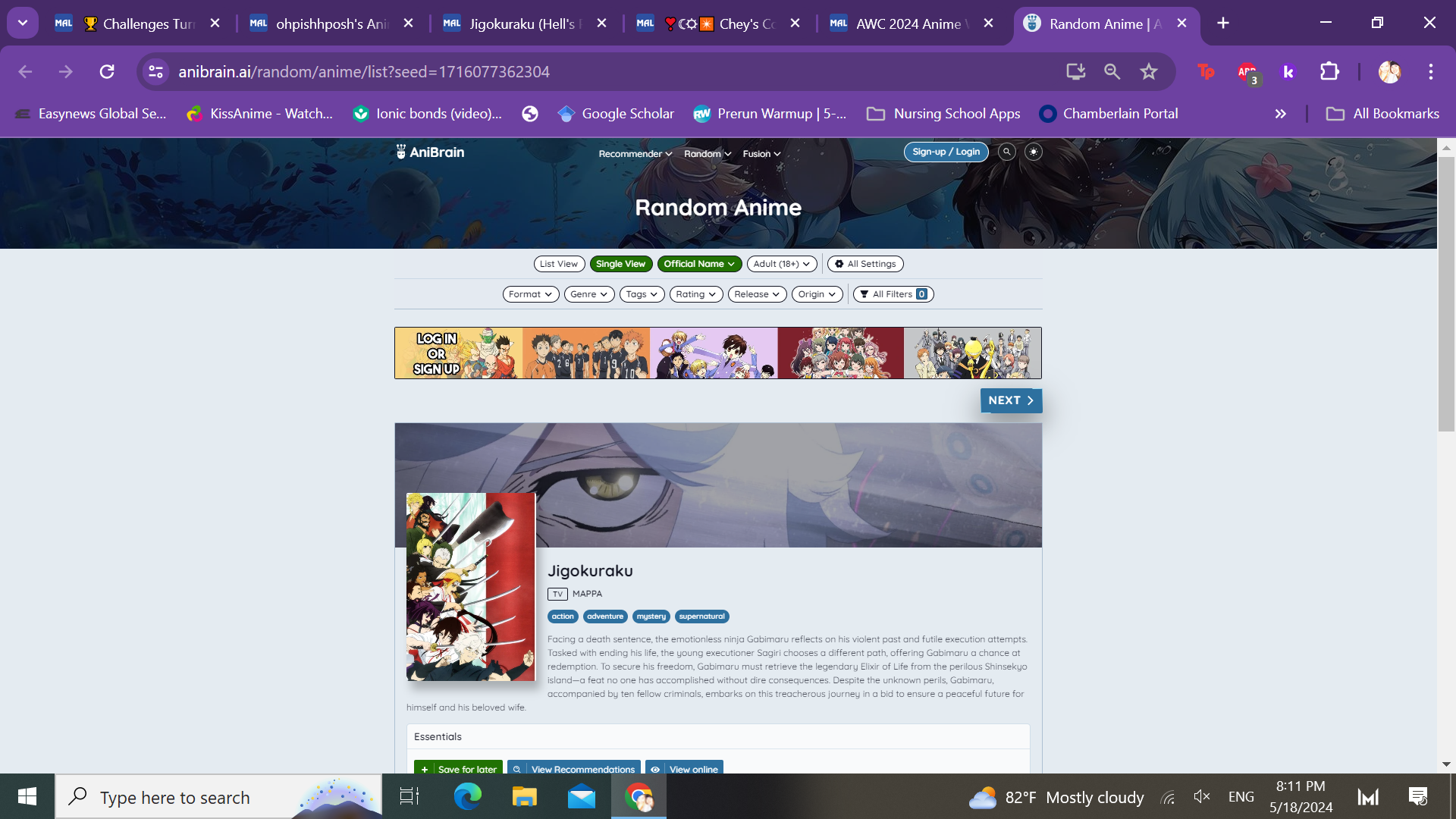
Task: Click the purple K extension icon
Action: [x=1288, y=71]
